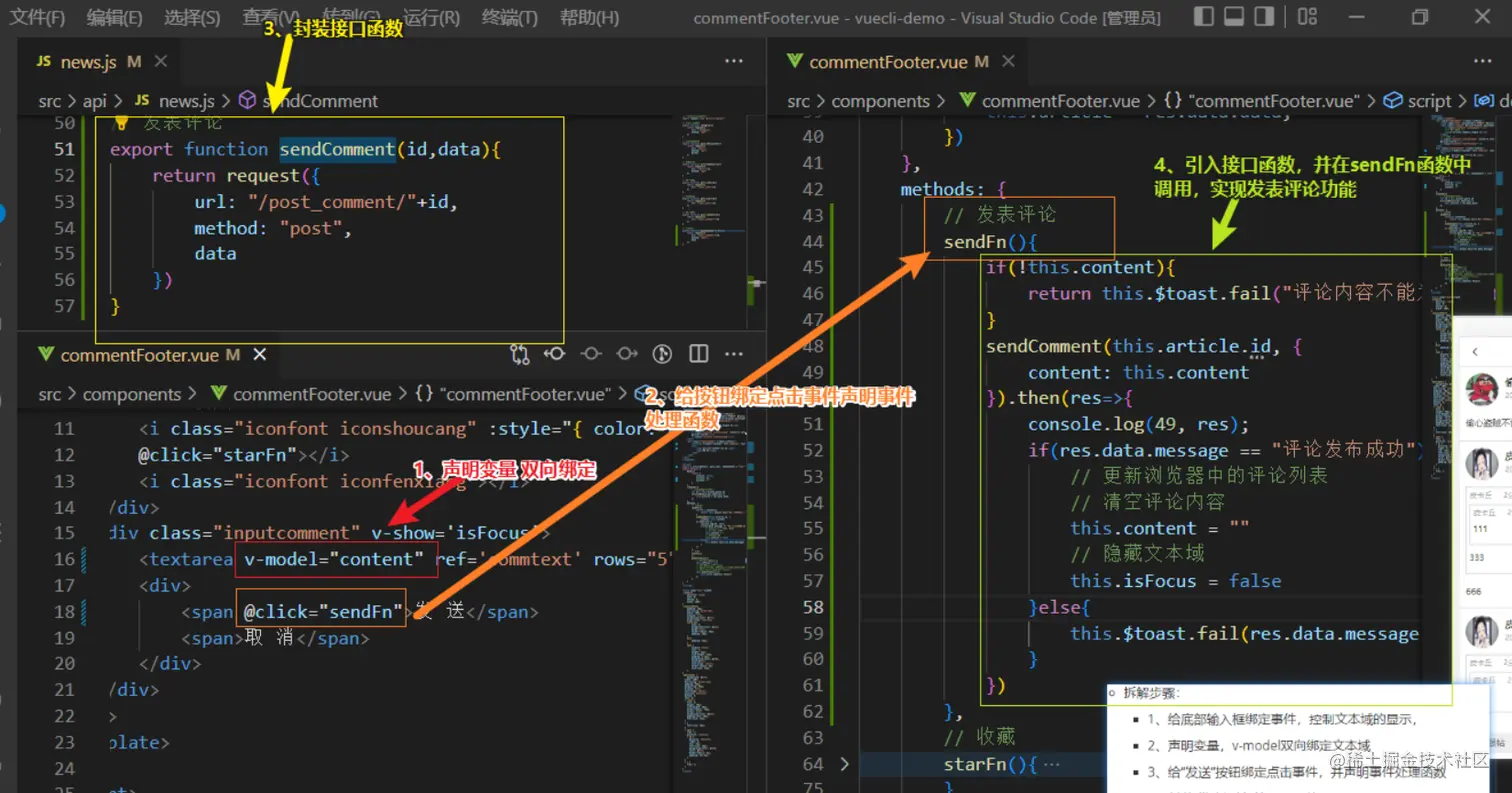This screenshot has height=793, width=1512.
Task: Restore down the VS Code window
Action: coord(1420,17)
